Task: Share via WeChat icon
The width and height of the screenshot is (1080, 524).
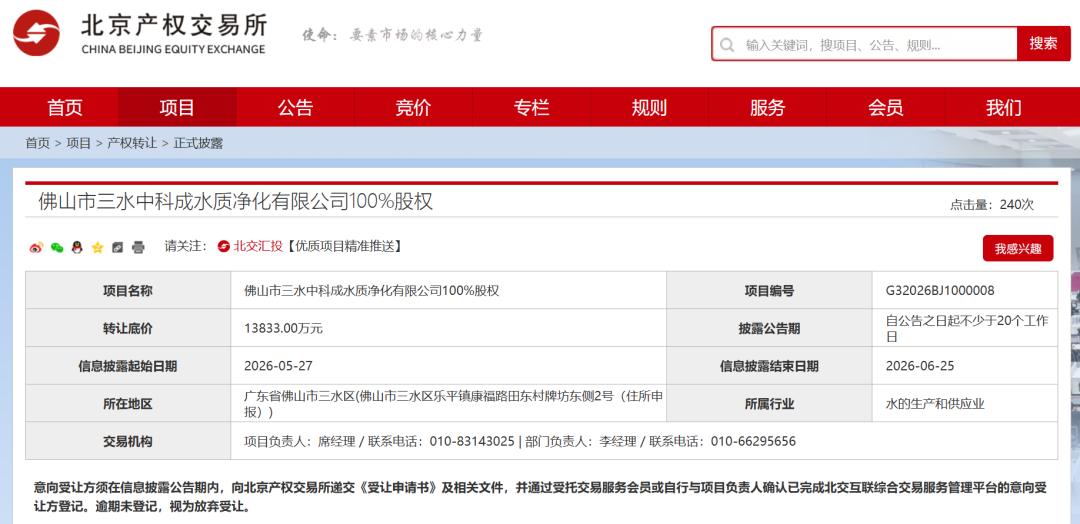Action: click(x=57, y=247)
